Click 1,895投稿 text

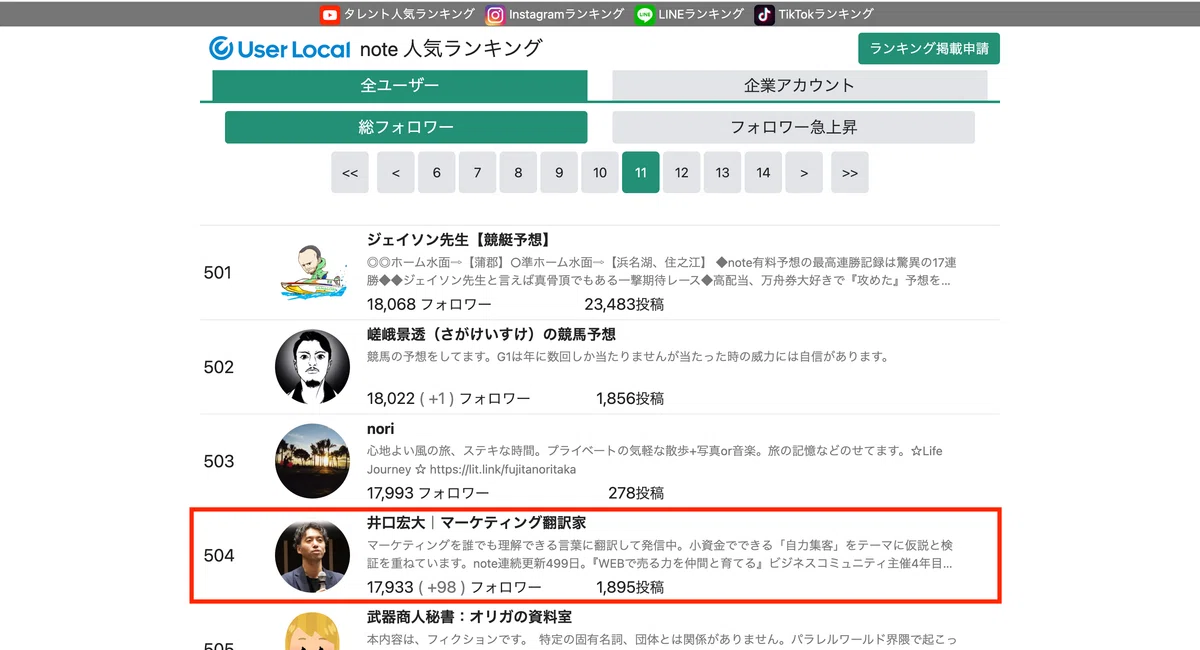[630, 587]
